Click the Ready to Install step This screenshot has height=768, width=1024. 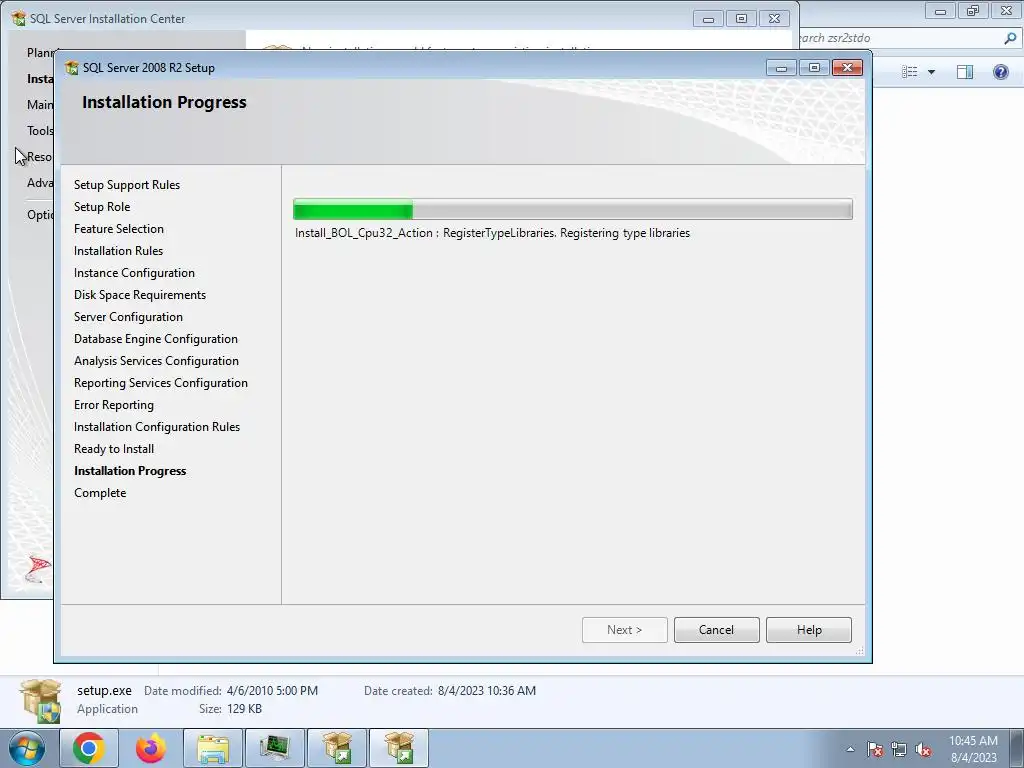pyautogui.click(x=114, y=449)
